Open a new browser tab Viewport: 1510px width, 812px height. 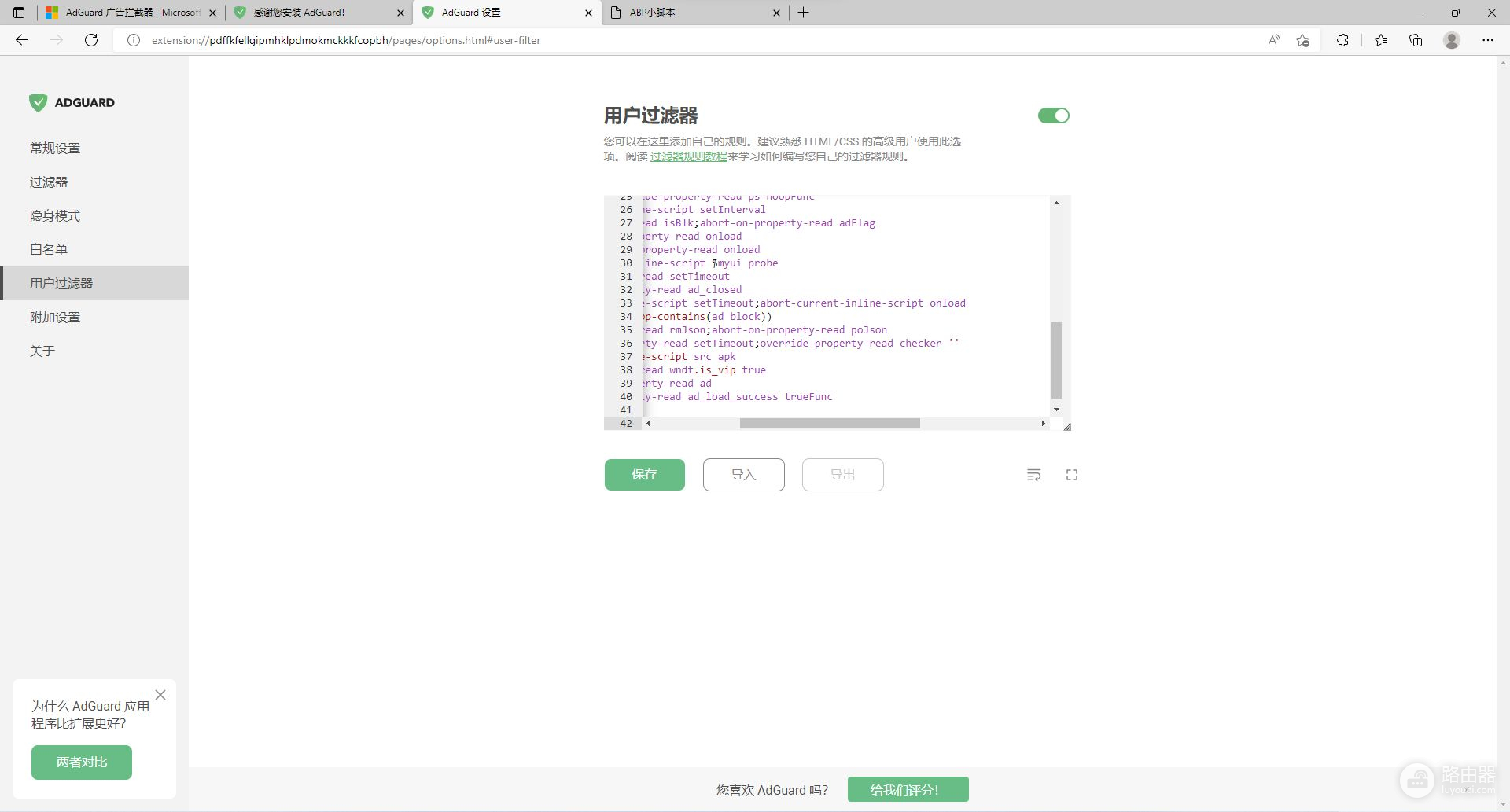click(803, 13)
